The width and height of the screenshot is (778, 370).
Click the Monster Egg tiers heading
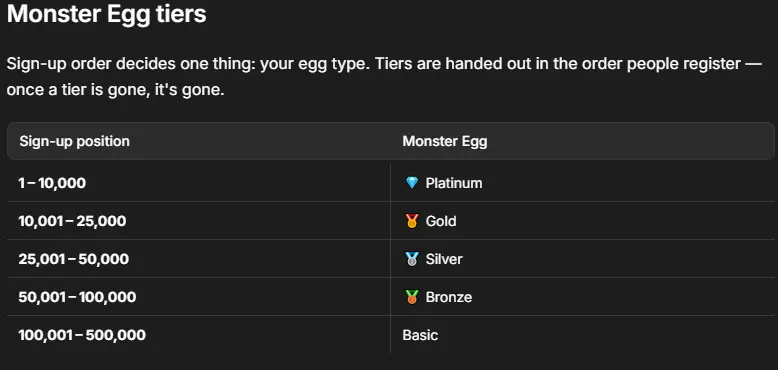[x=107, y=14]
